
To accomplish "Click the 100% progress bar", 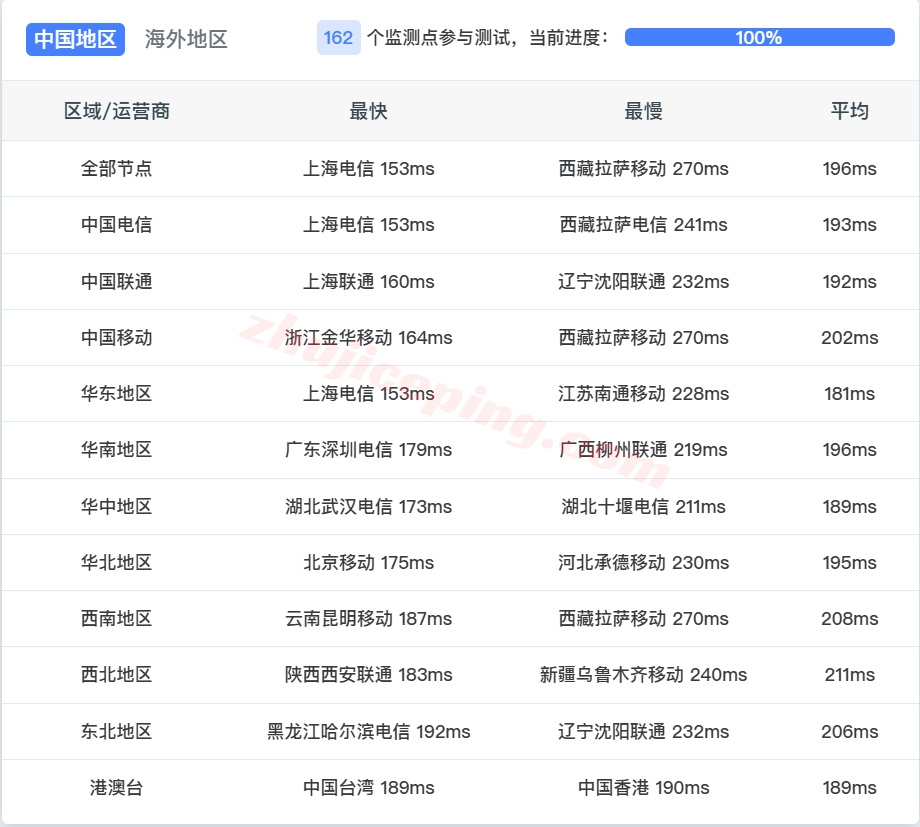I will click(757, 36).
